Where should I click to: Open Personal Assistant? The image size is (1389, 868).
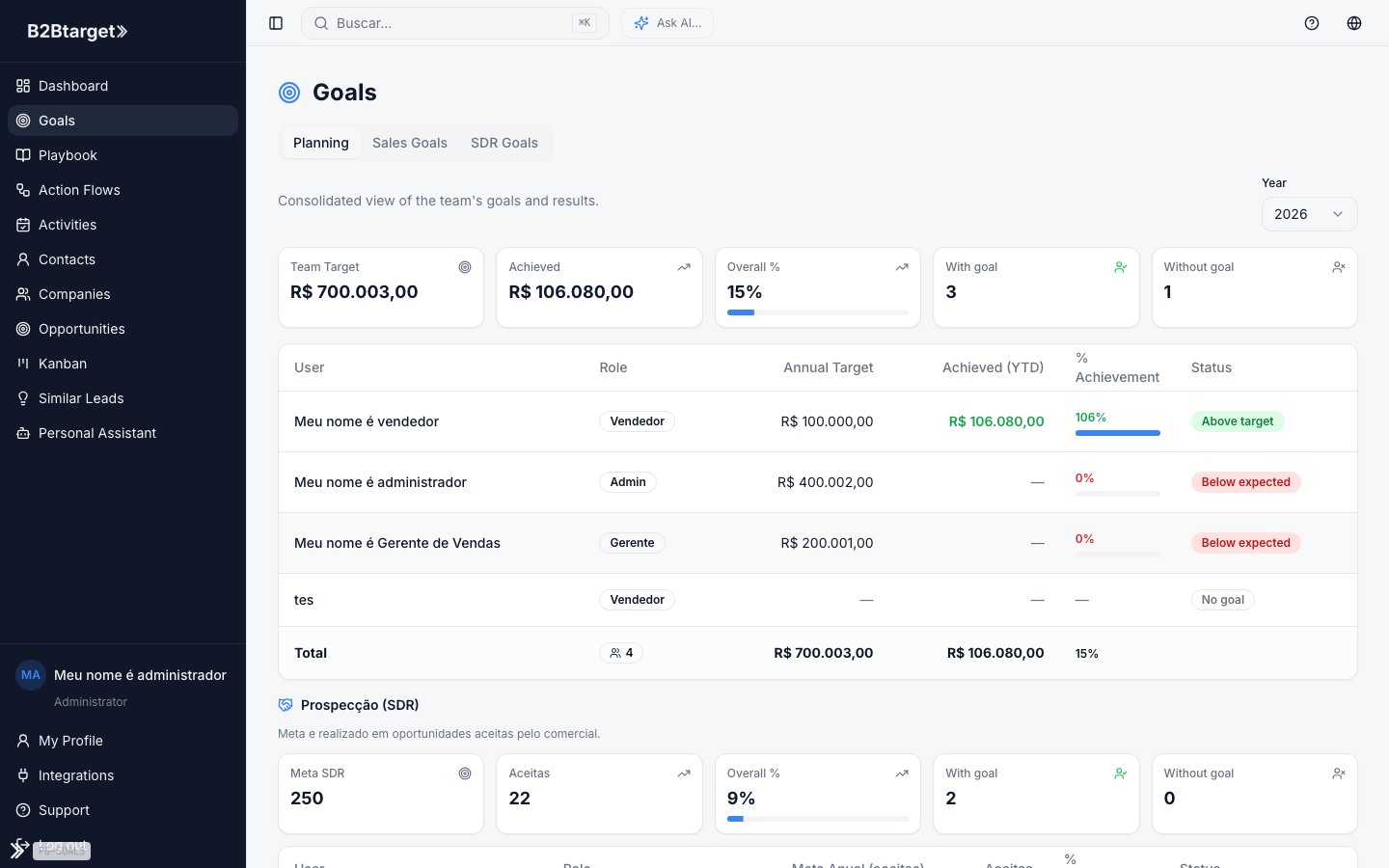(x=123, y=433)
